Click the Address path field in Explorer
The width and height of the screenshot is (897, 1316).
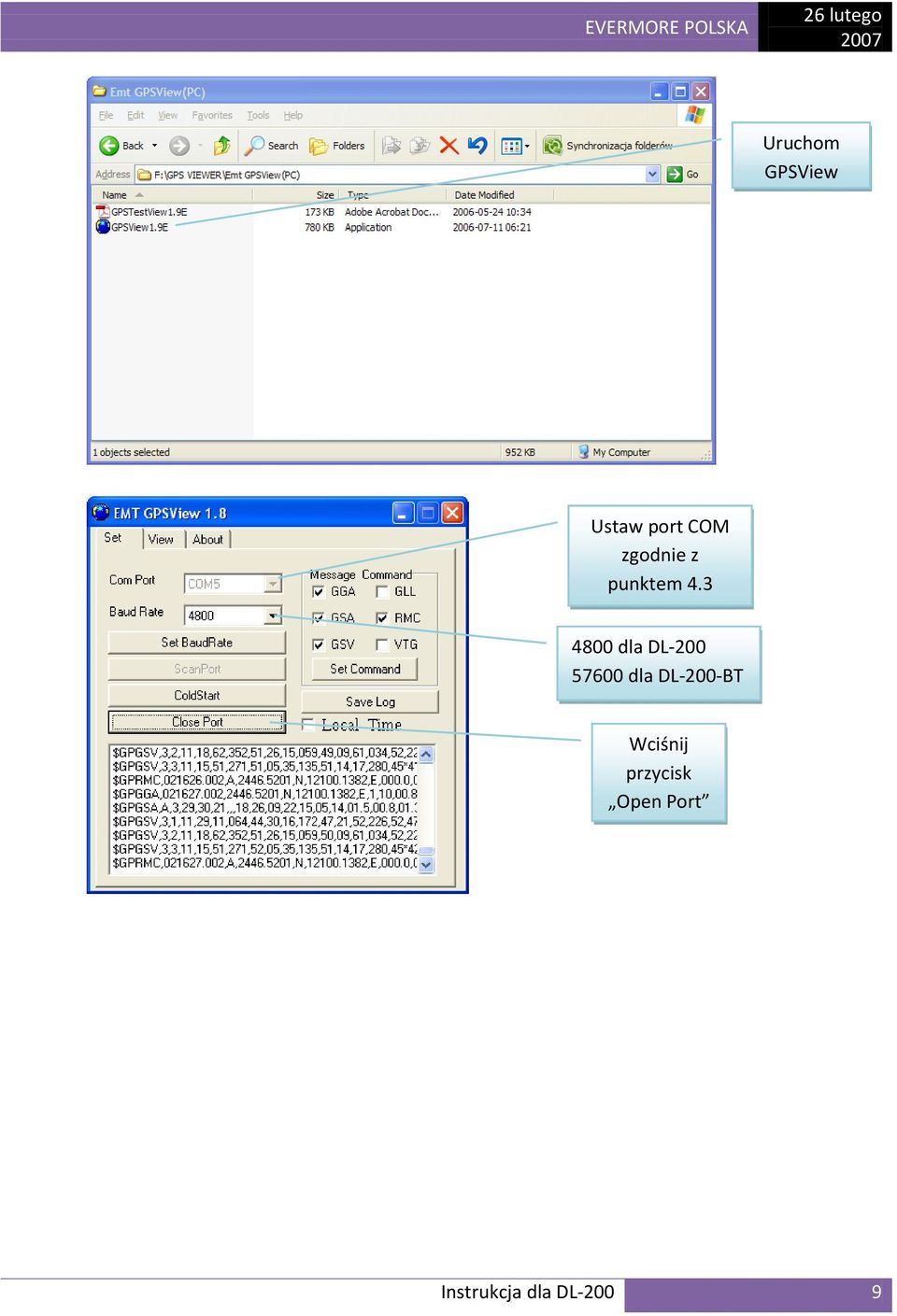[x=397, y=175]
